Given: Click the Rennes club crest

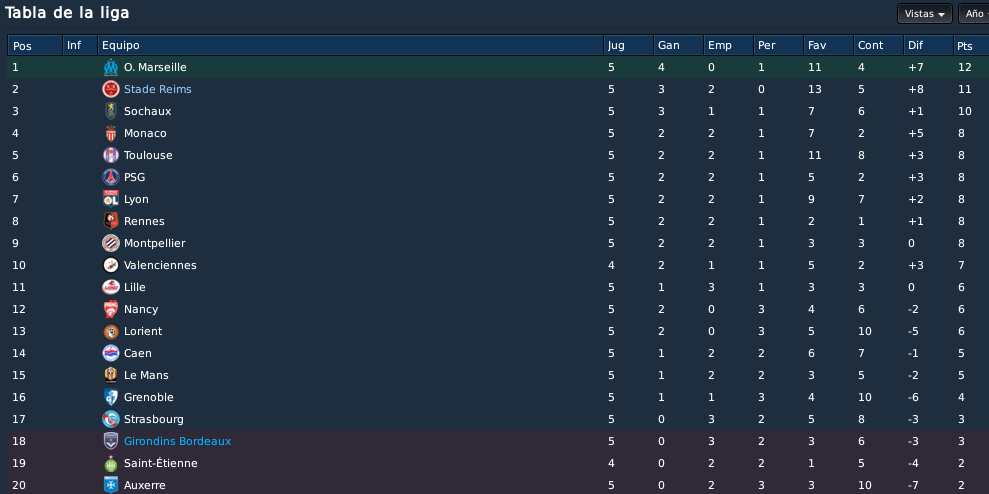Looking at the screenshot, I should click(111, 221).
